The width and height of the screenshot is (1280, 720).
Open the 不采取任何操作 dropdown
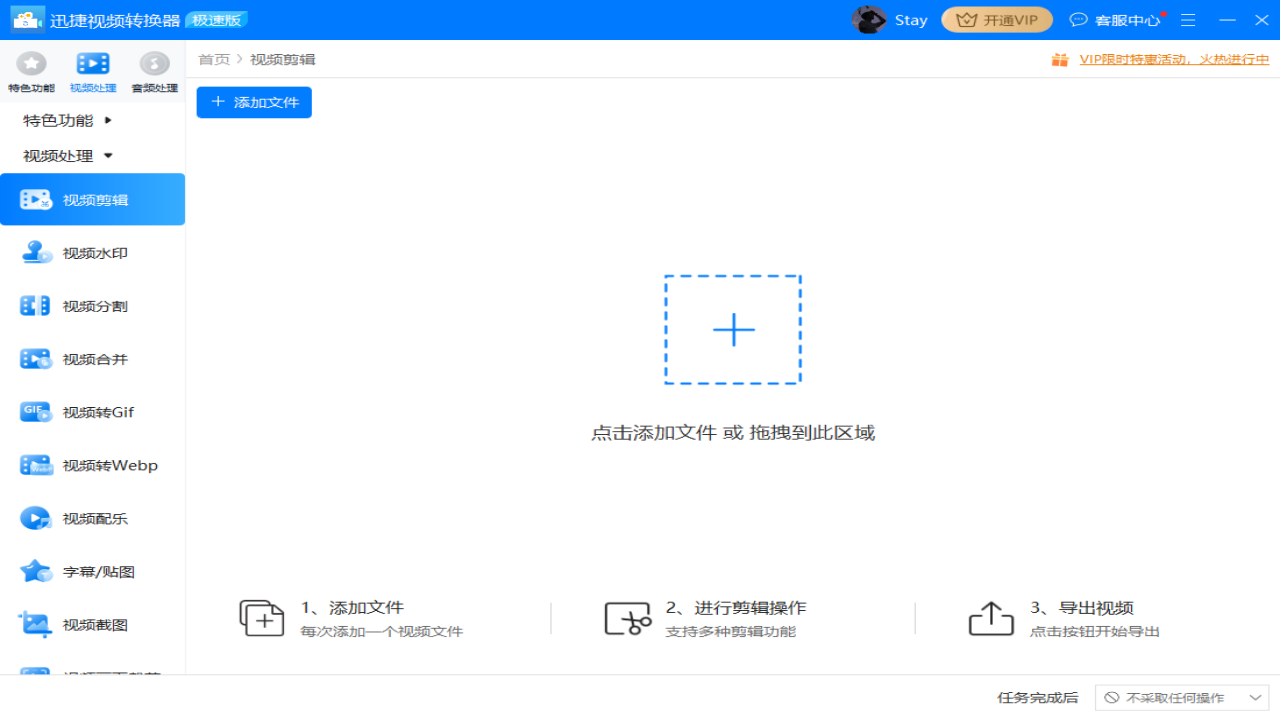click(1181, 696)
